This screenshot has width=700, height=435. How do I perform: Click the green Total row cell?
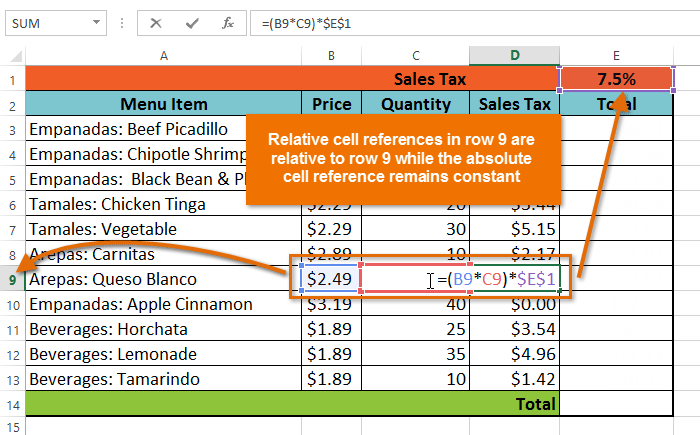[292, 404]
